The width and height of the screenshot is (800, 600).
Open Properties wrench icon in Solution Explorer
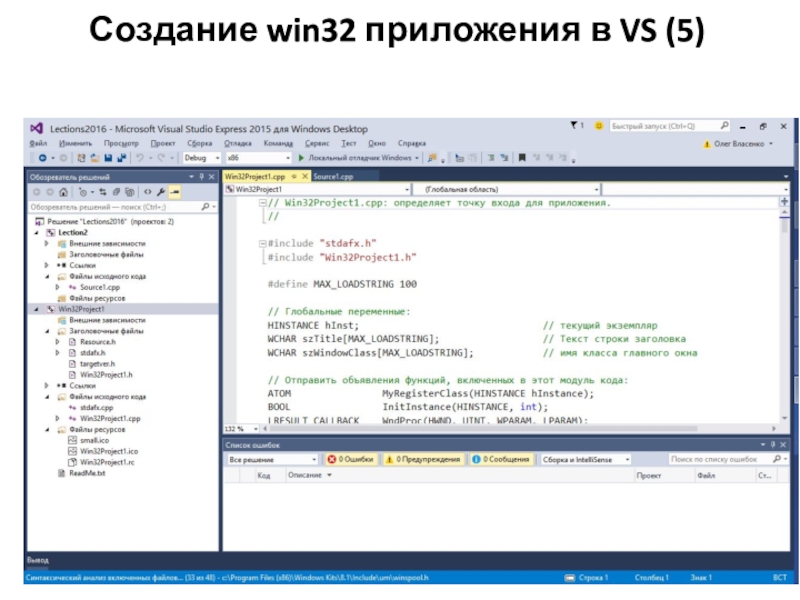coord(160,191)
